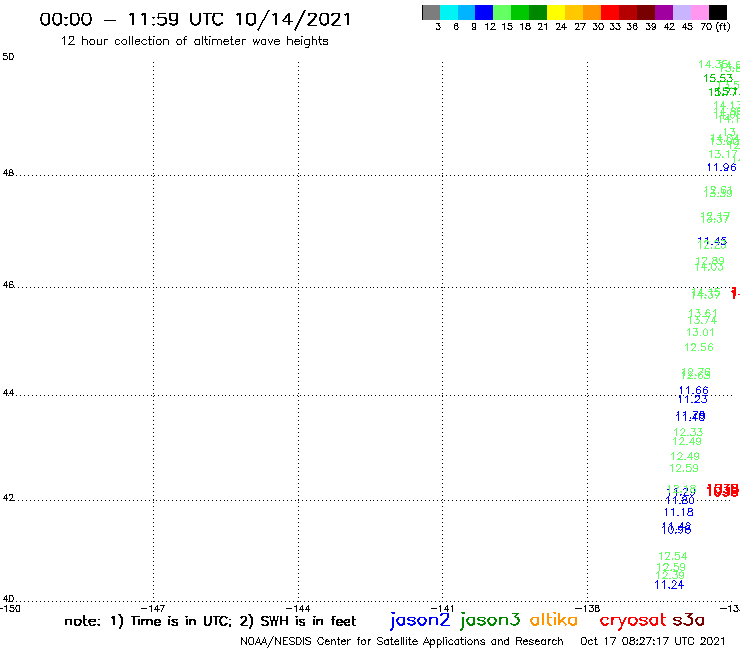Click the 15.53 wave height value
740x650 pixels.
[x=718, y=78]
